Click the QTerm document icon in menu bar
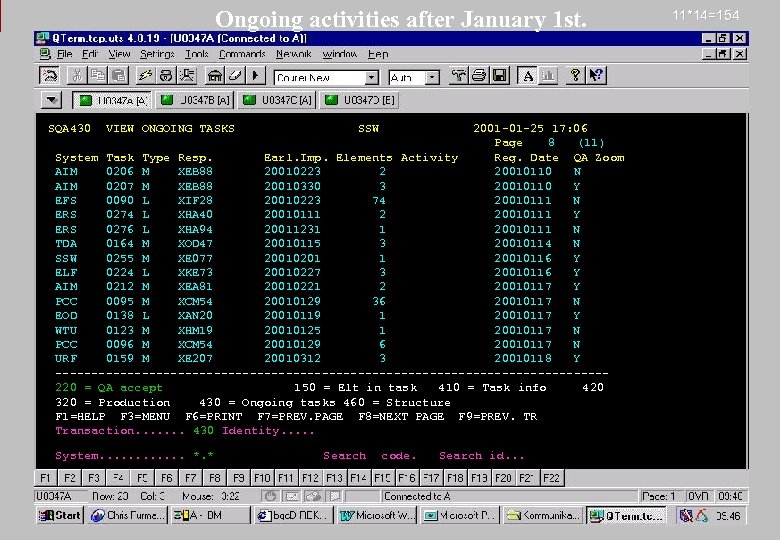 (45, 54)
